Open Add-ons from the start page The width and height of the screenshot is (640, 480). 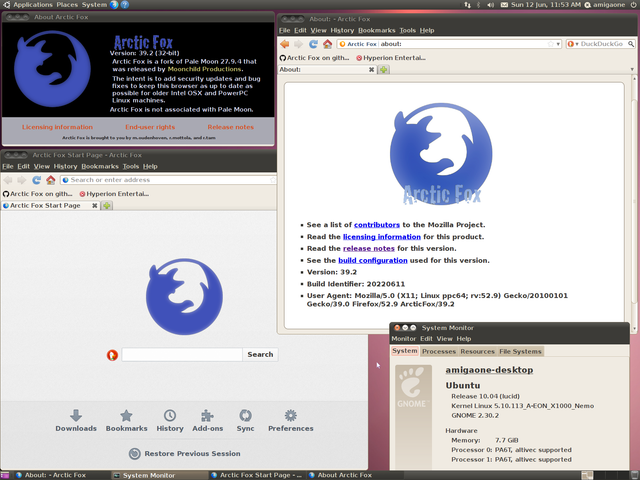(208, 420)
